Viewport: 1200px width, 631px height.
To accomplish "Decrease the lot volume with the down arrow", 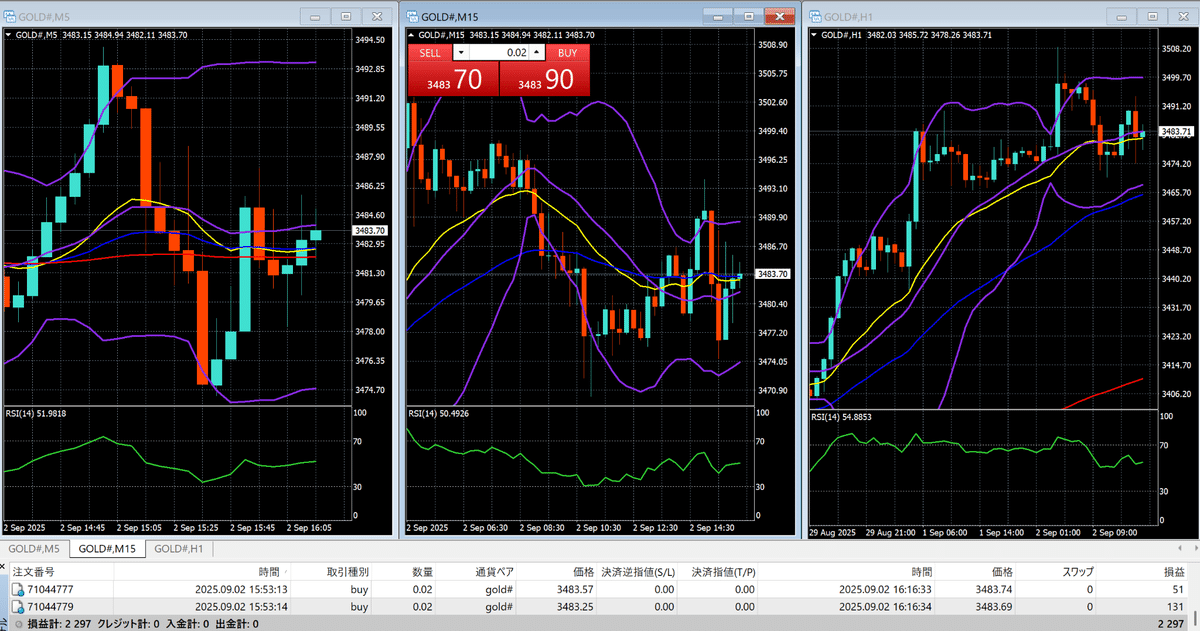I will 460,52.
